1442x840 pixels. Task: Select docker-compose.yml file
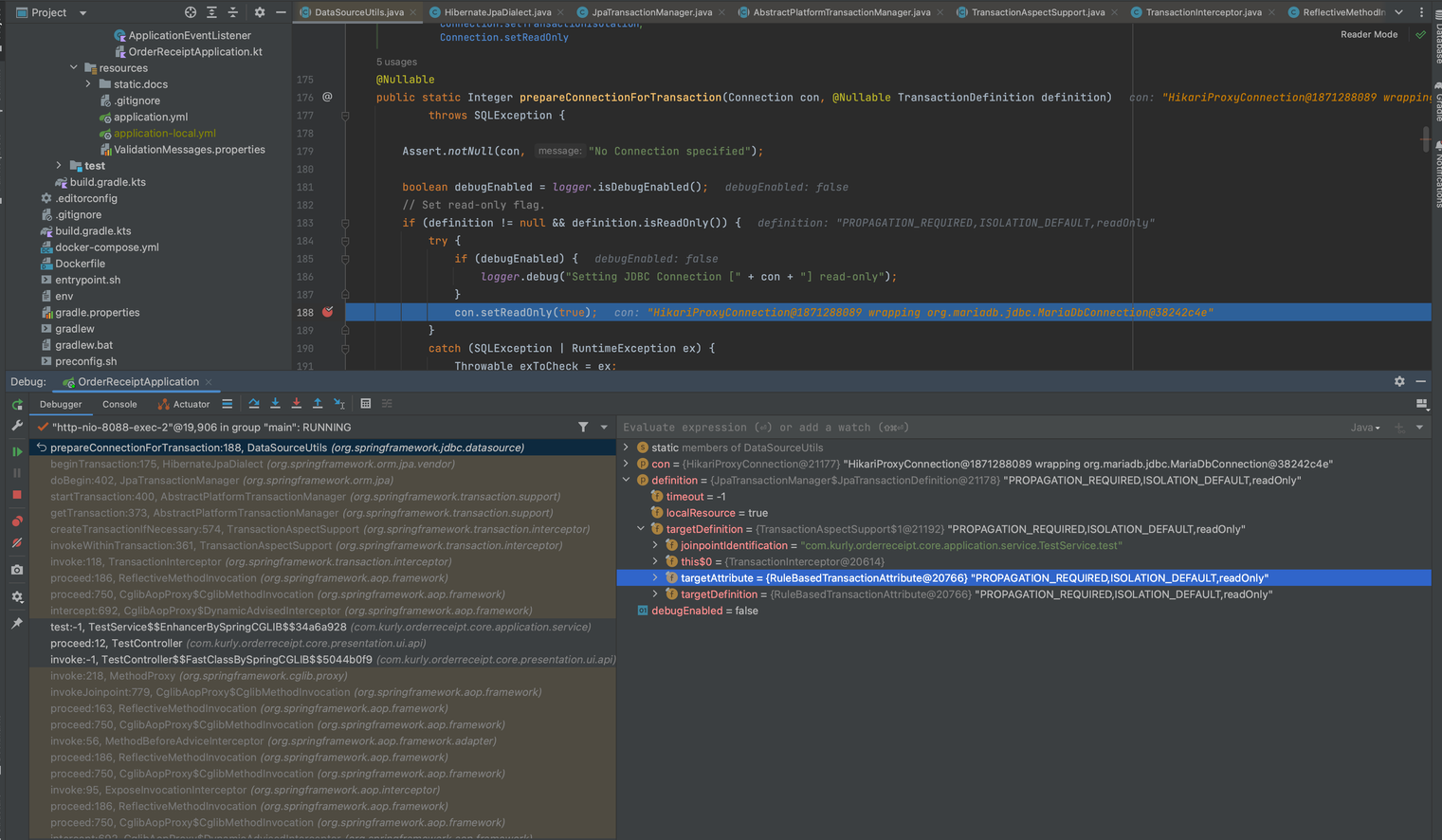pos(106,247)
